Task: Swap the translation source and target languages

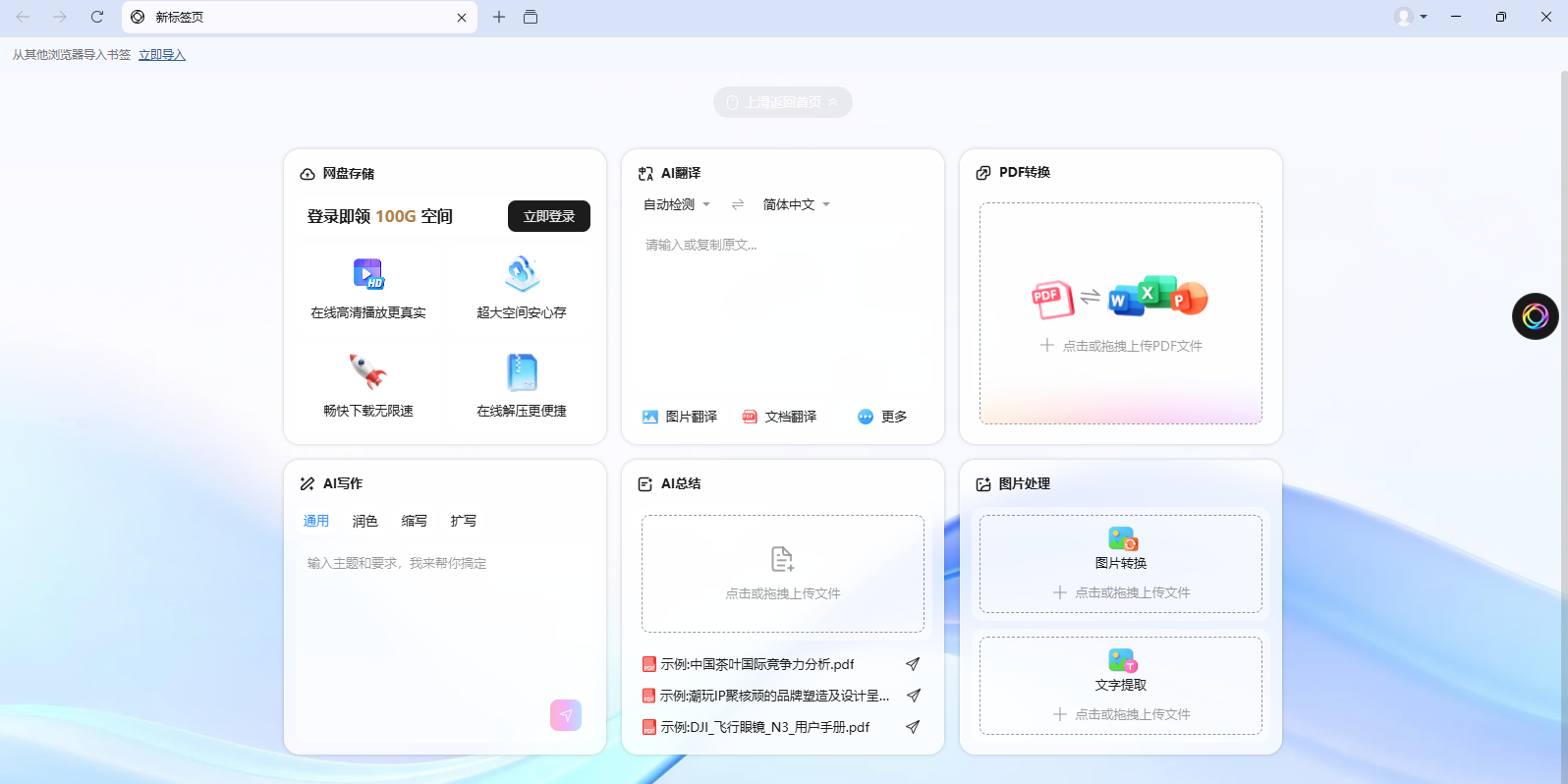Action: [738, 204]
